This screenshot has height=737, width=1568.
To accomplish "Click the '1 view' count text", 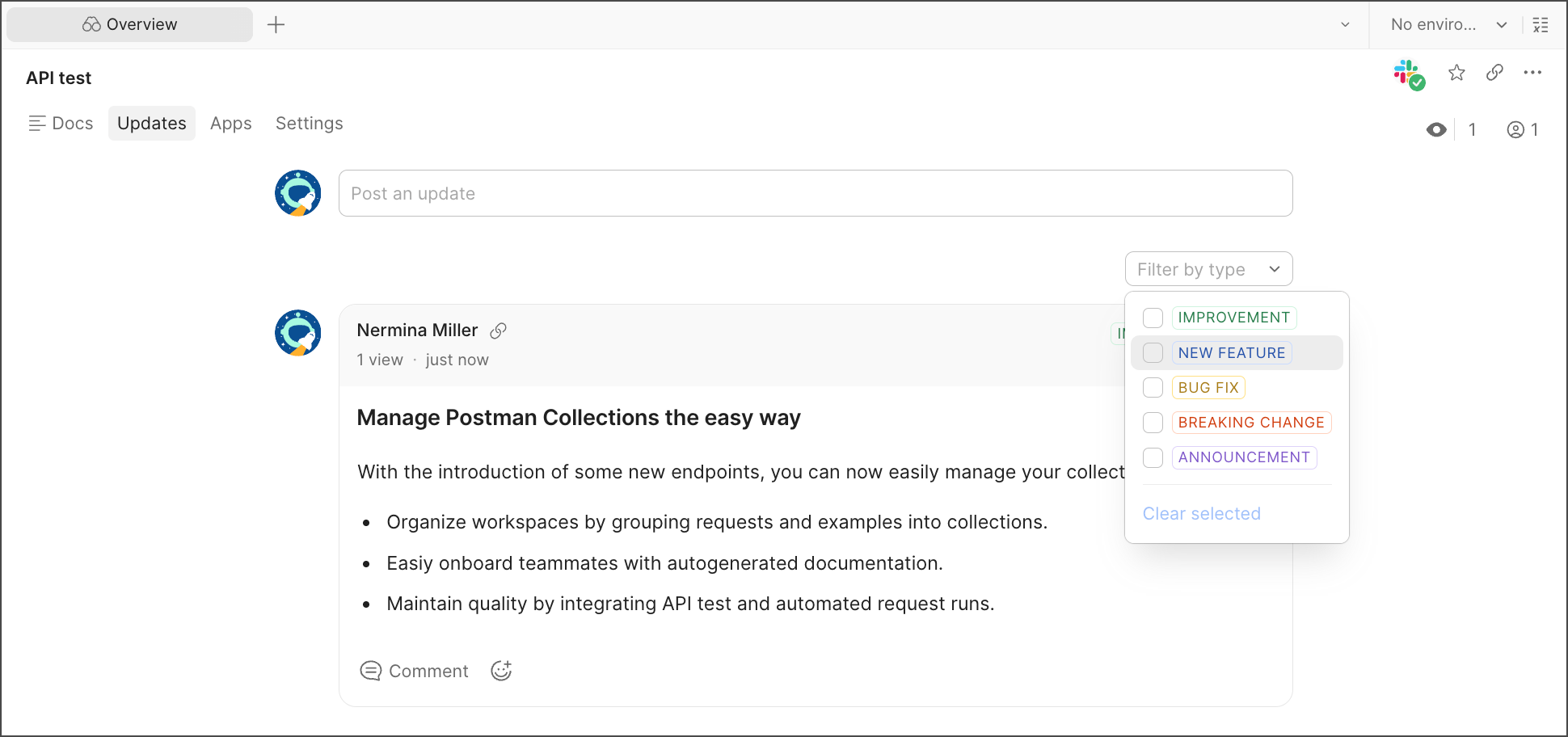I will 380,360.
